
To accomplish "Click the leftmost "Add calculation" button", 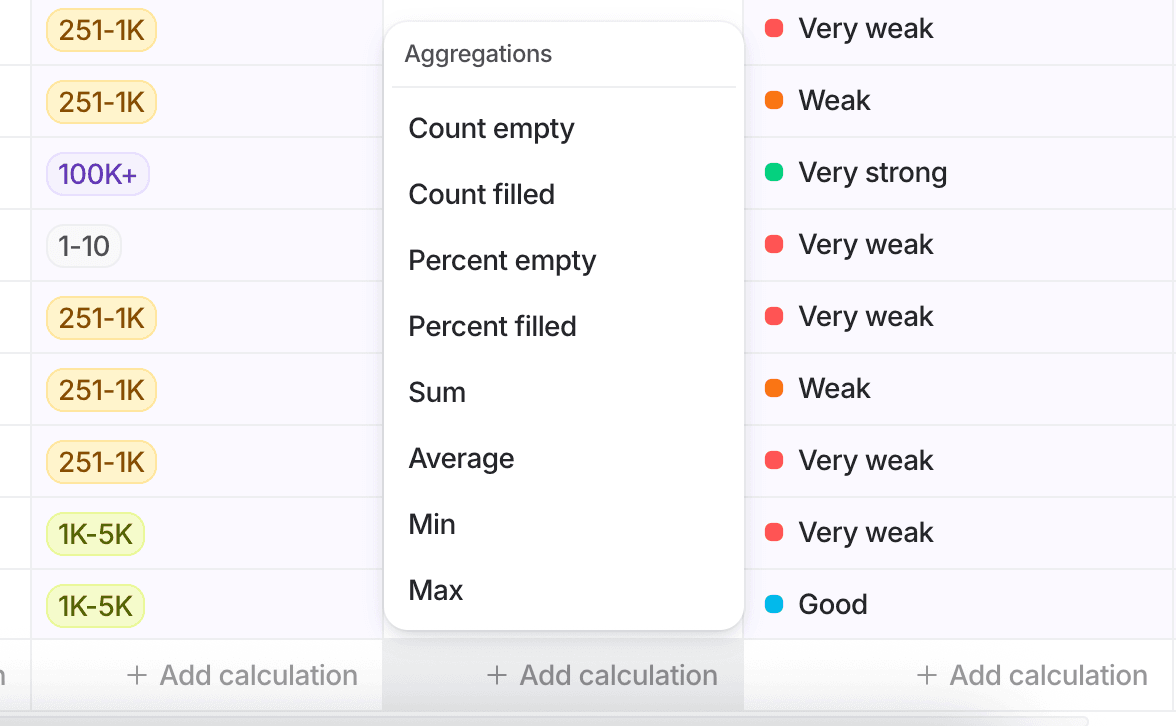I will point(243,675).
